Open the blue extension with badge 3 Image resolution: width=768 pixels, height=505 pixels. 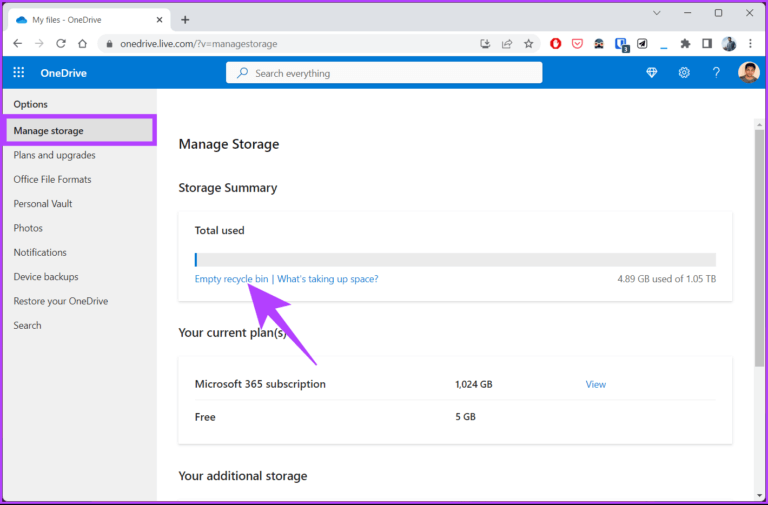tap(621, 45)
